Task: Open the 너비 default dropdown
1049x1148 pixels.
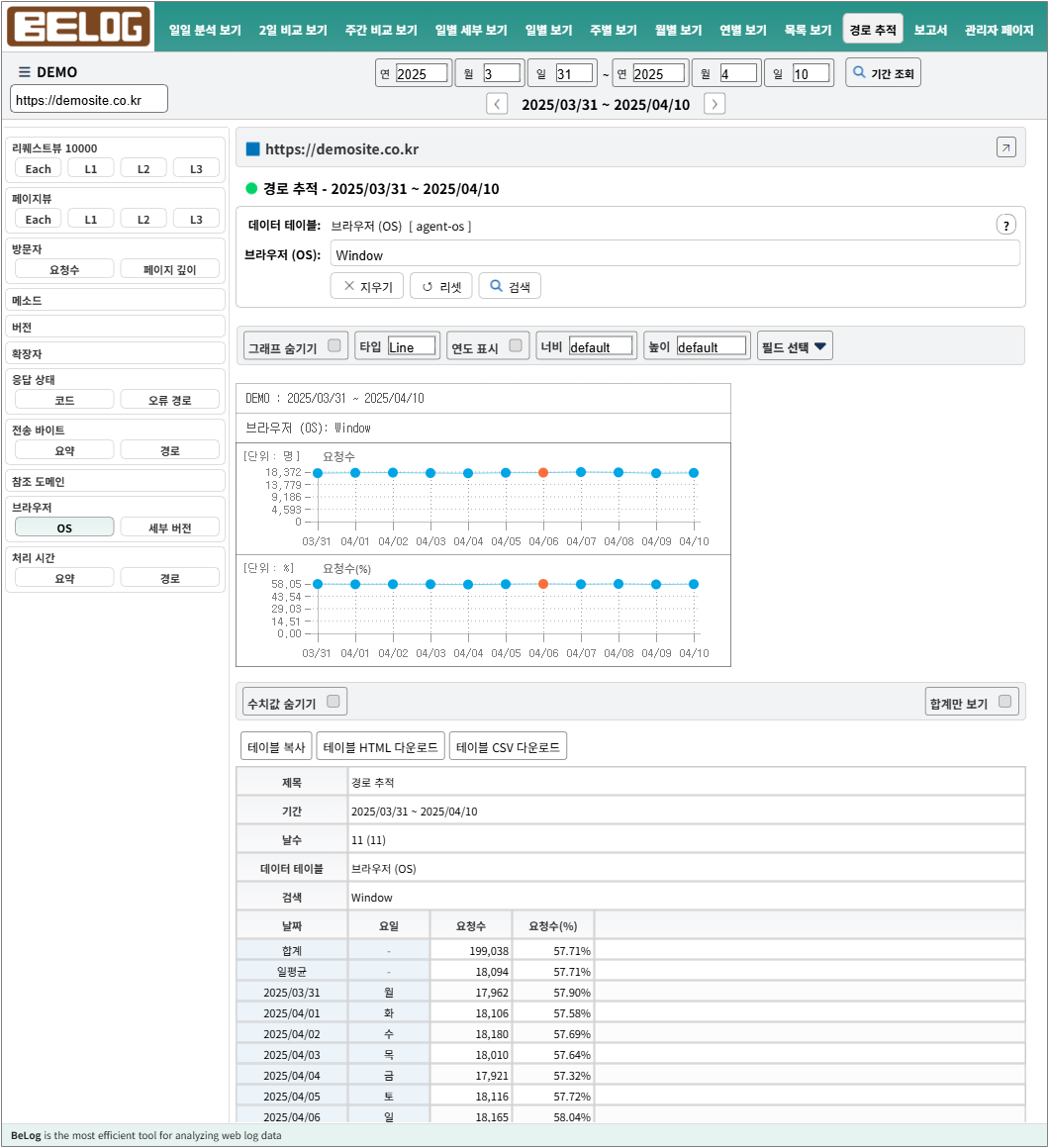Action: click(x=601, y=346)
